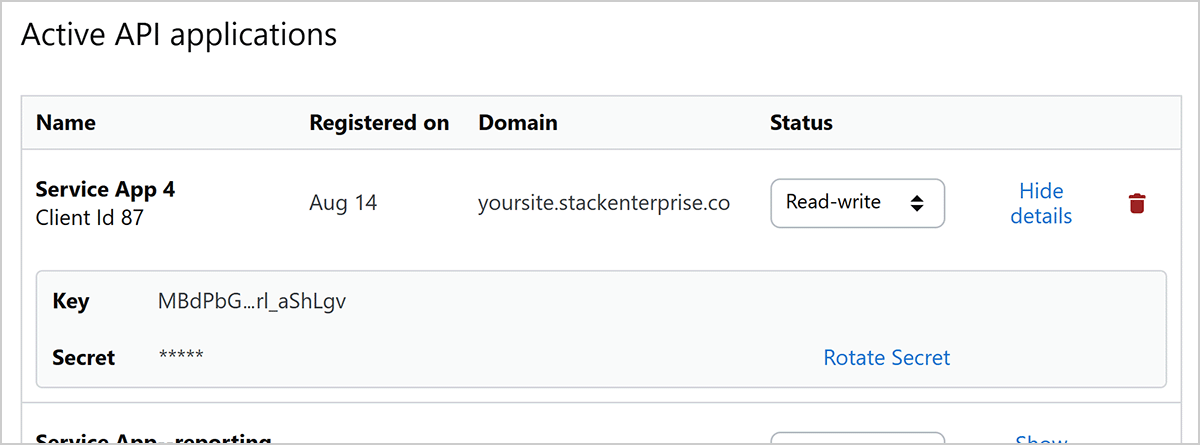Click the Active API applications heading

pyautogui.click(x=179, y=34)
